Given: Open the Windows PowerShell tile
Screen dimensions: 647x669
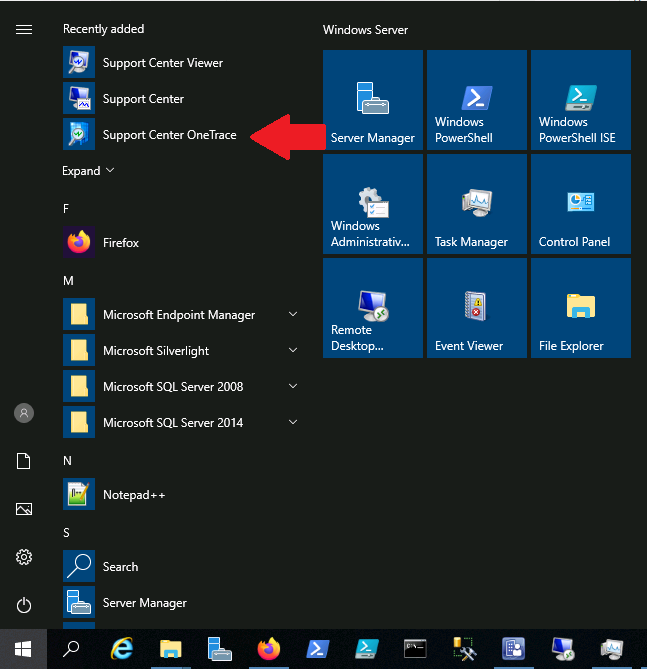Looking at the screenshot, I should click(x=477, y=100).
